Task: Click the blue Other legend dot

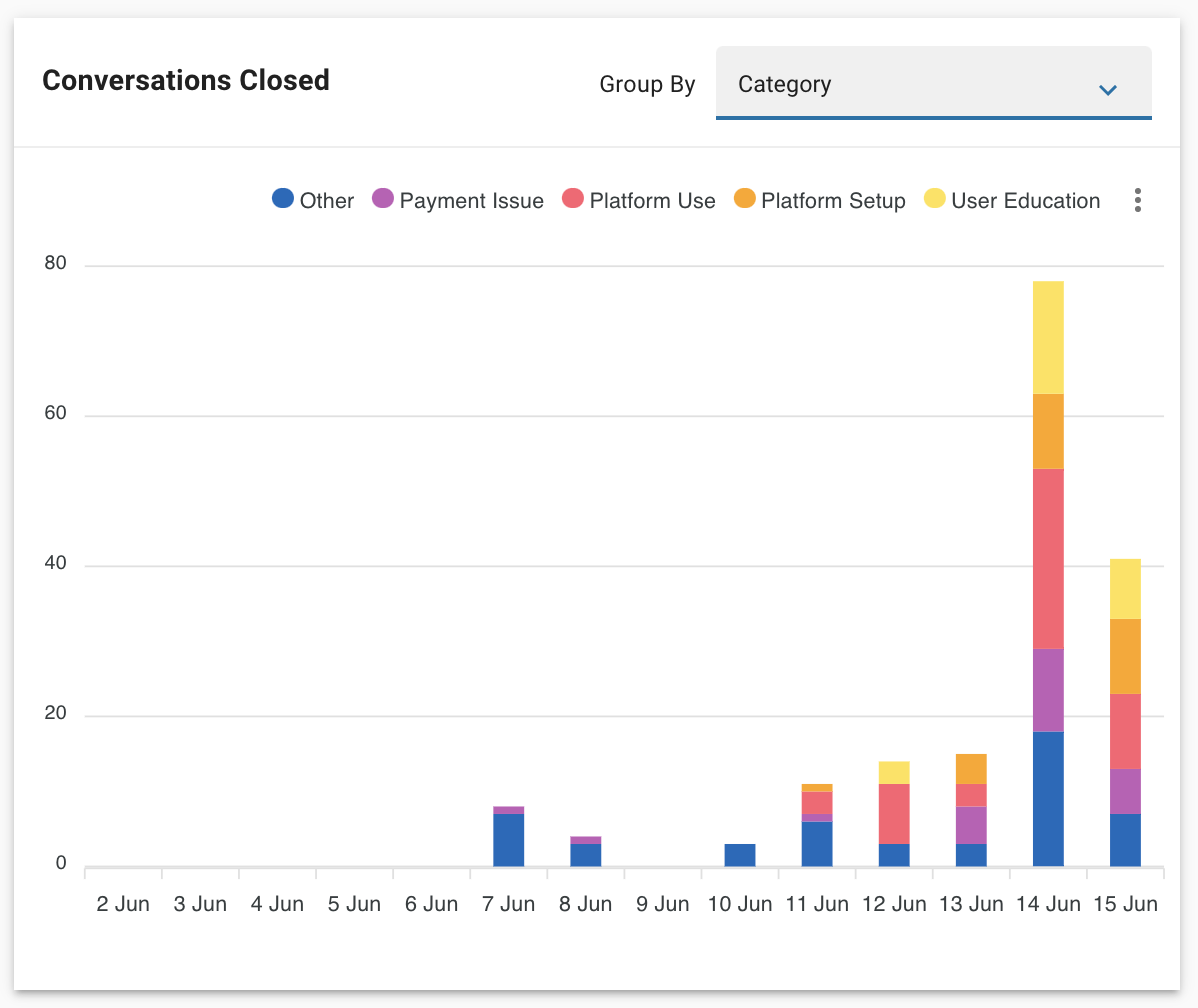Action: pyautogui.click(x=283, y=200)
